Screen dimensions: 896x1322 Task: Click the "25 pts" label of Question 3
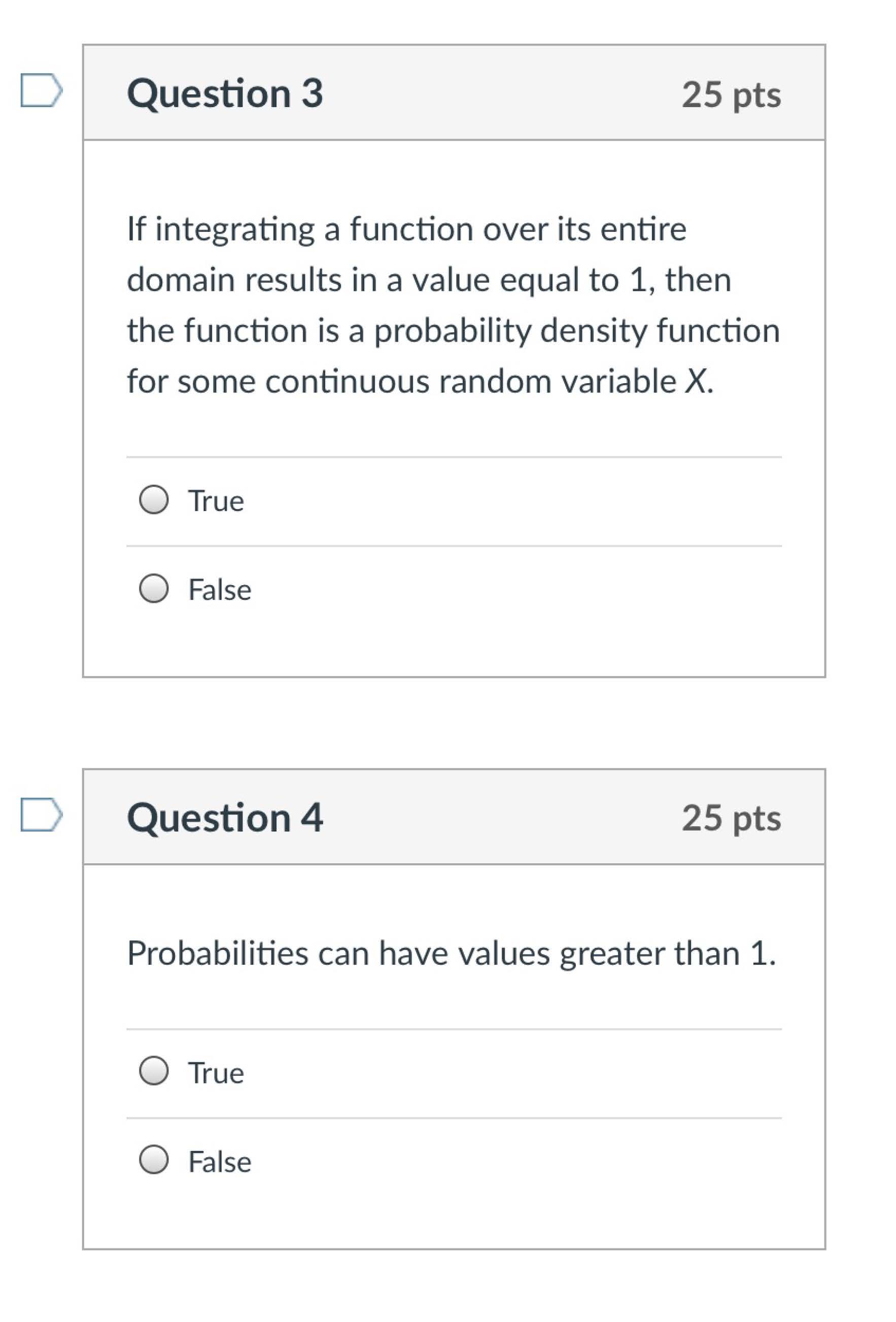(x=731, y=94)
